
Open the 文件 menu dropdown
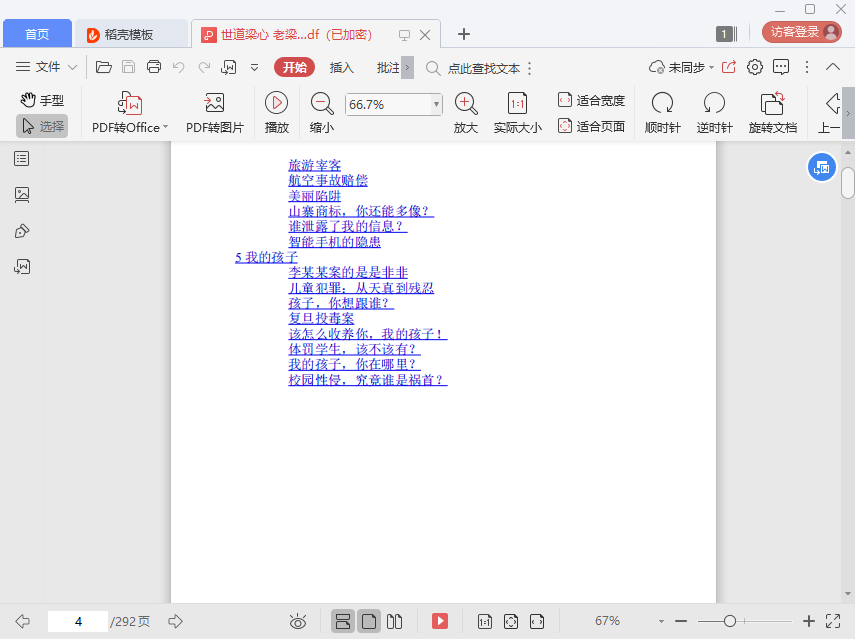click(x=47, y=67)
